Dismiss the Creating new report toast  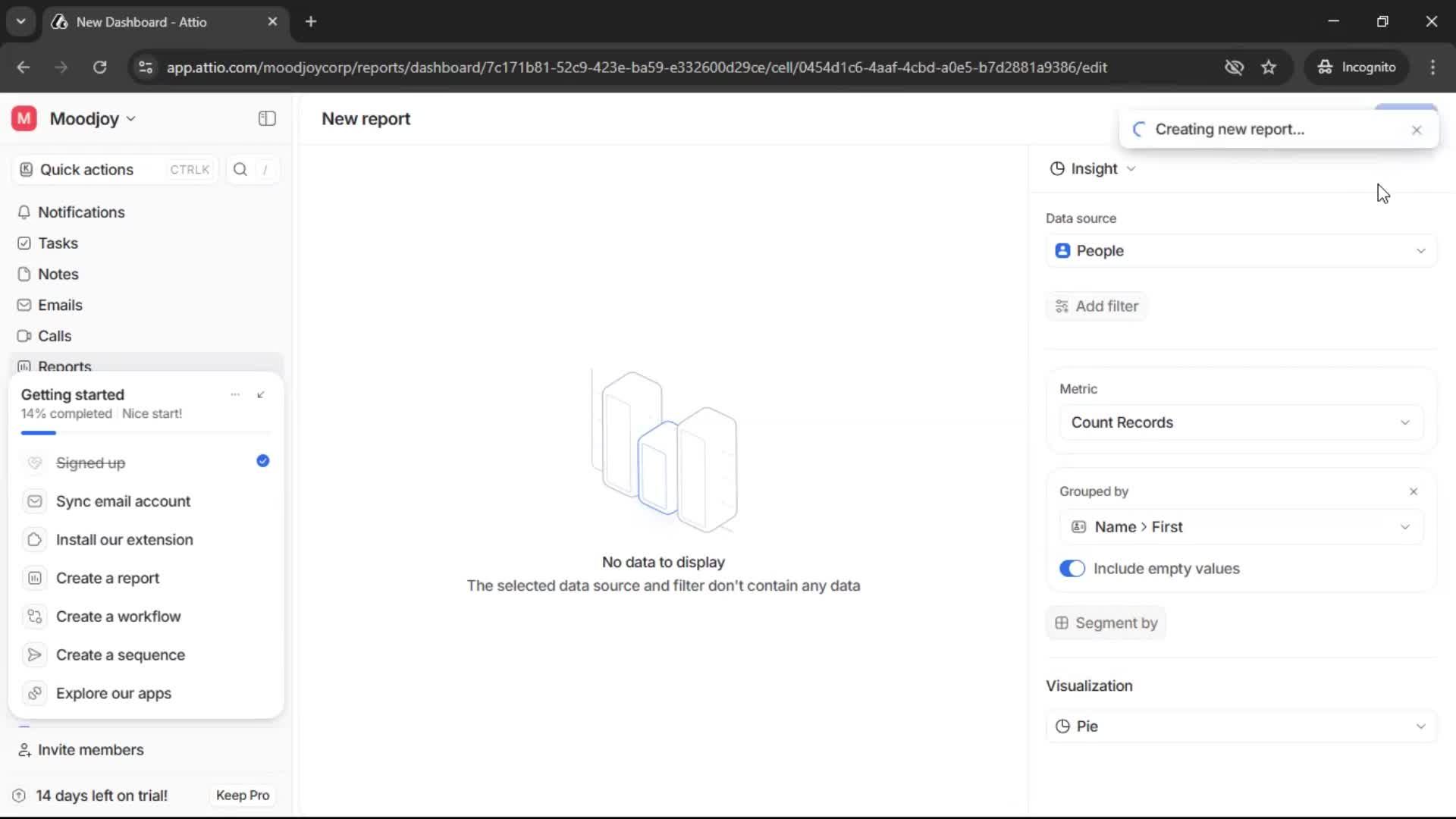click(x=1417, y=130)
